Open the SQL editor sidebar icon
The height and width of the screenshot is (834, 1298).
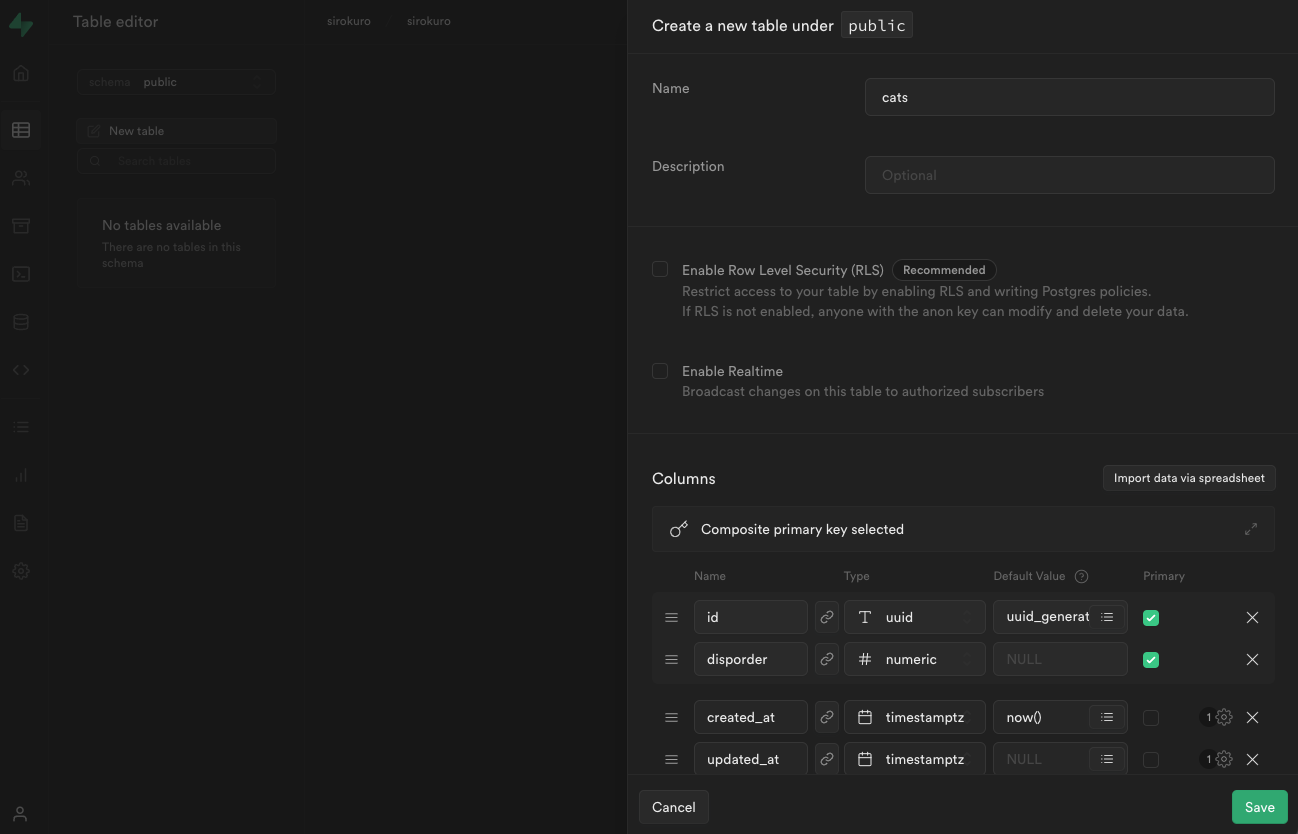click(x=21, y=274)
